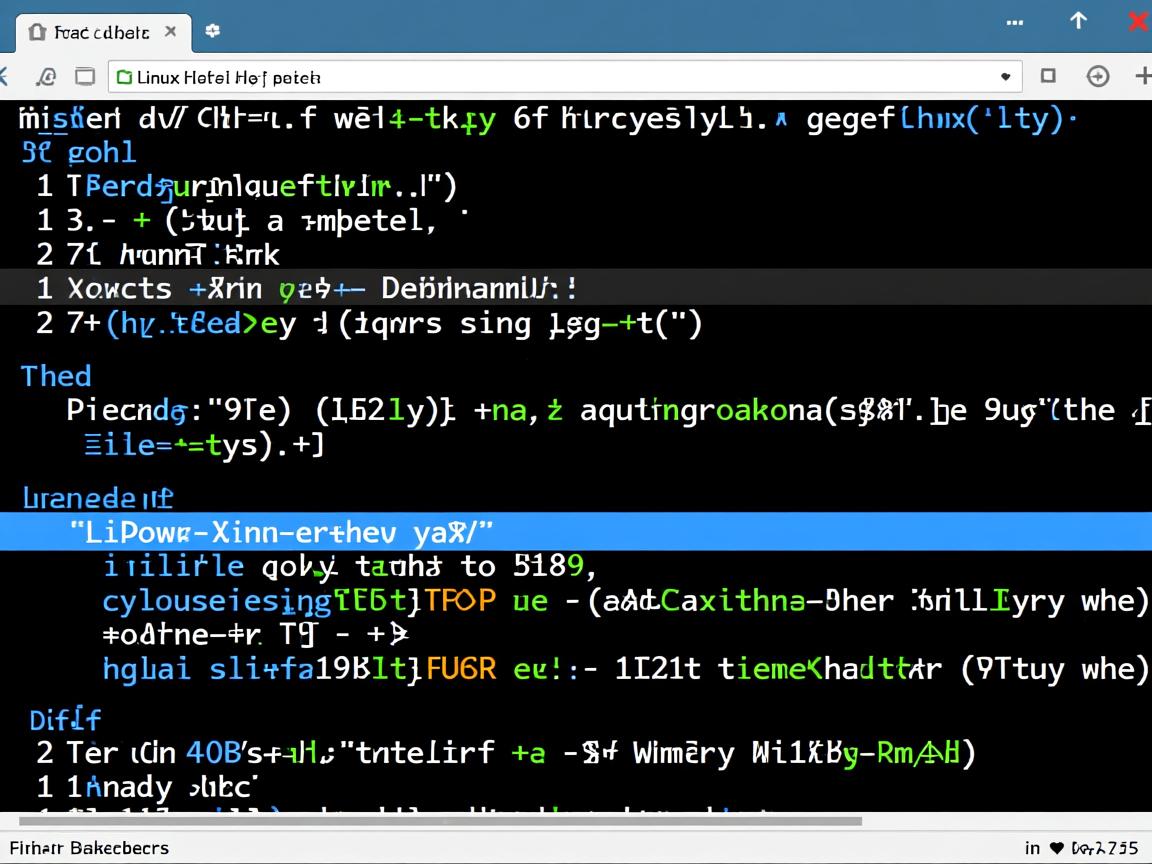Click the page view icon left of address bar
The width and height of the screenshot is (1152, 864).
pyautogui.click(x=86, y=77)
